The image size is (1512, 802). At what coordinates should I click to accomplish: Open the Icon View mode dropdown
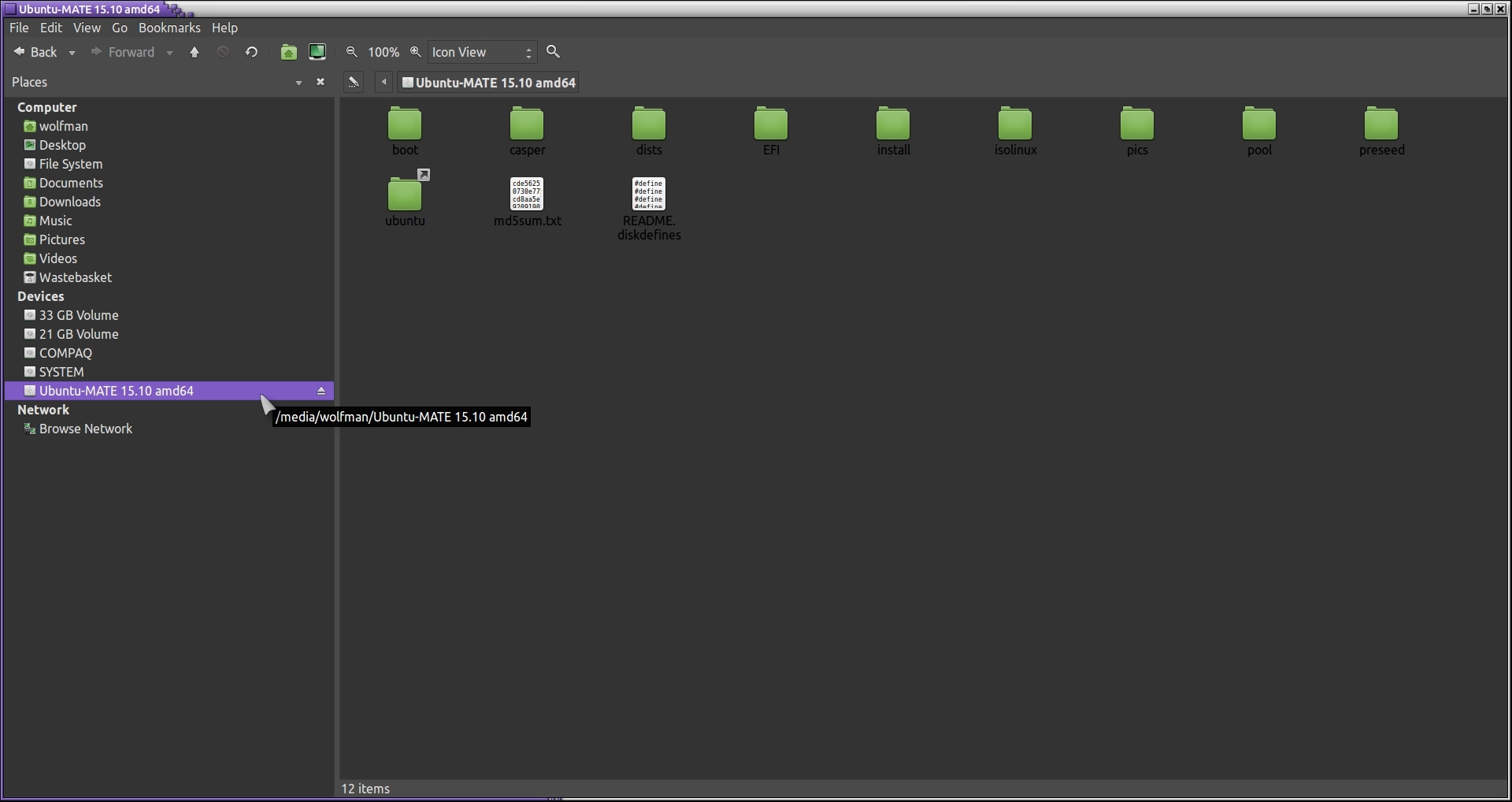pyautogui.click(x=482, y=52)
